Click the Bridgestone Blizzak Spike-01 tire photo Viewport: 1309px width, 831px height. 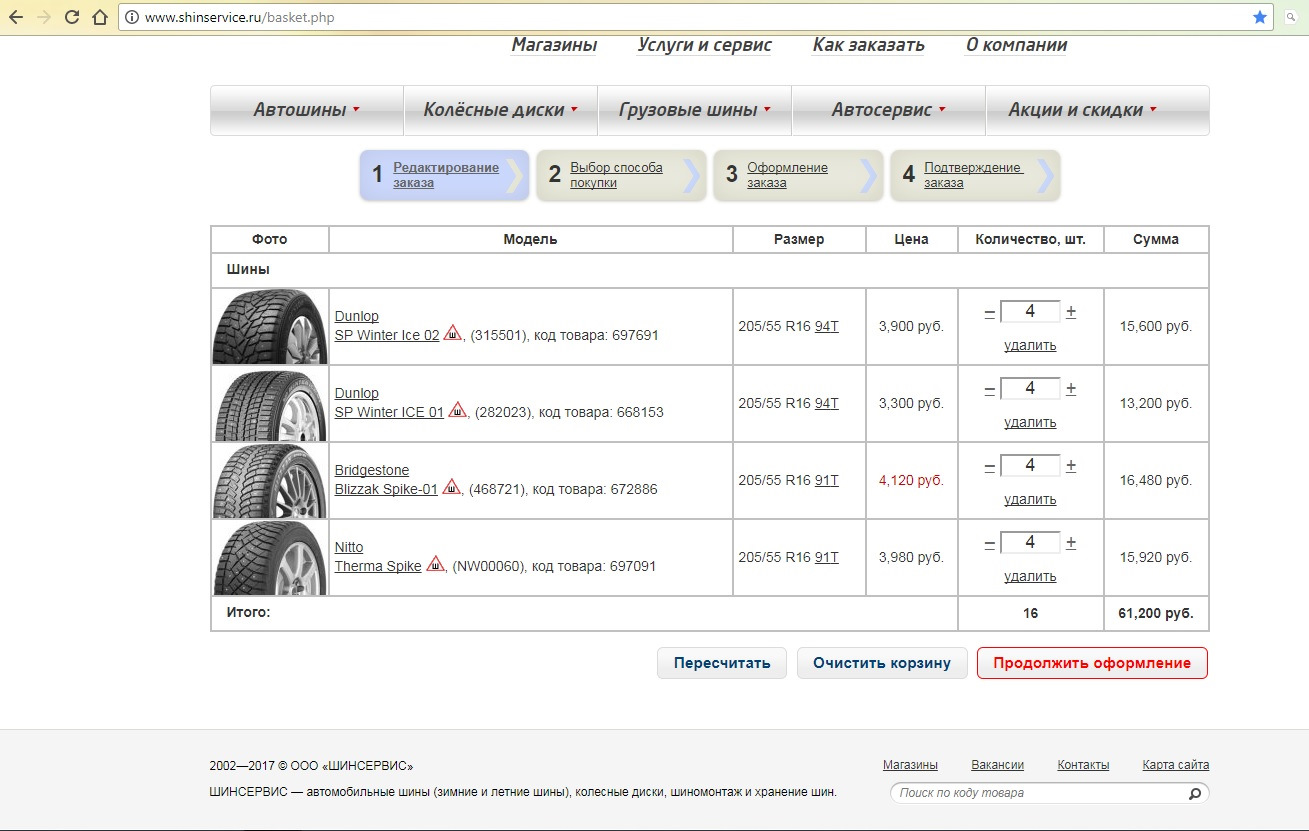pyautogui.click(x=270, y=480)
